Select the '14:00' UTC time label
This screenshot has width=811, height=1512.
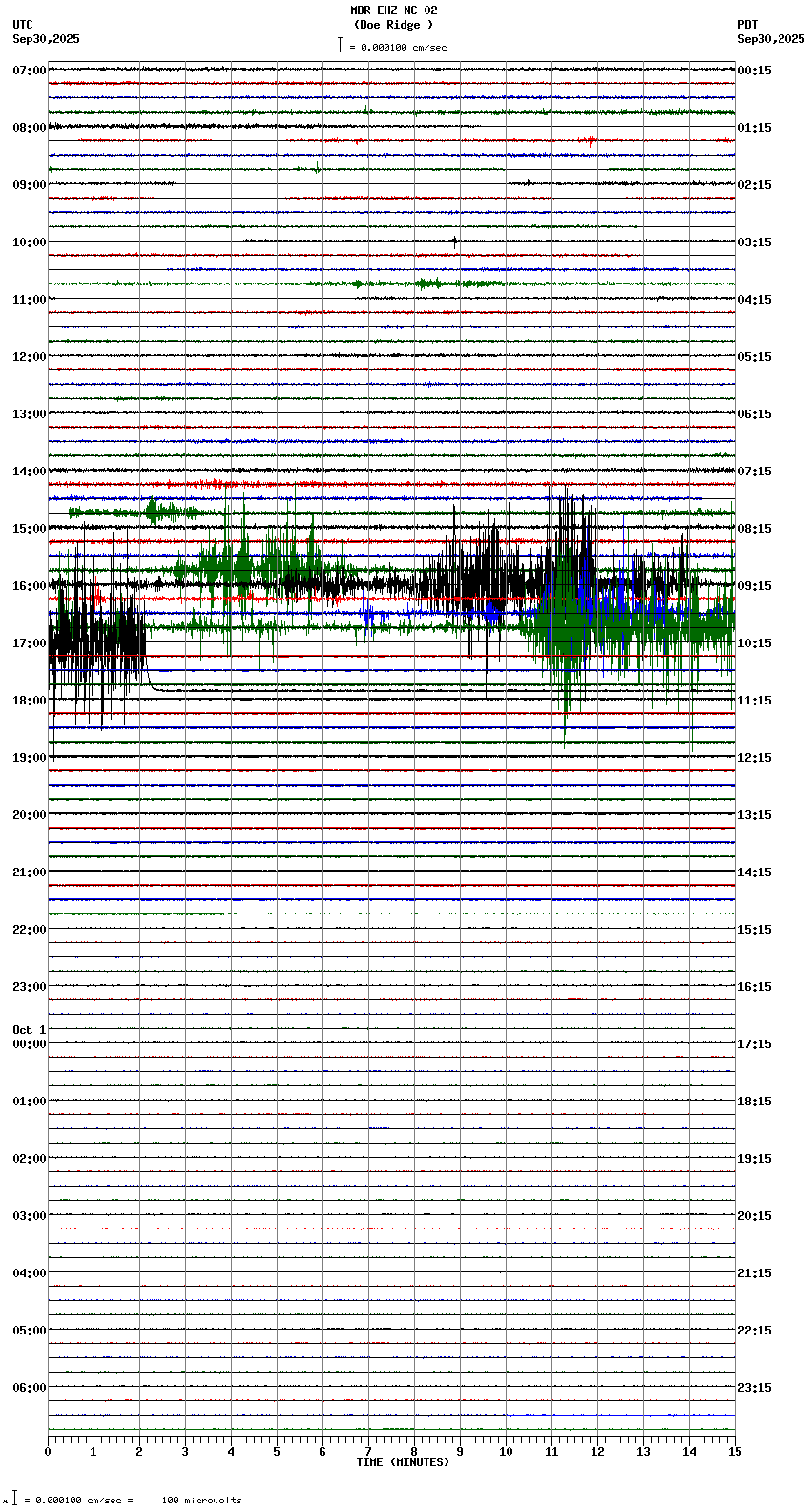[x=30, y=472]
